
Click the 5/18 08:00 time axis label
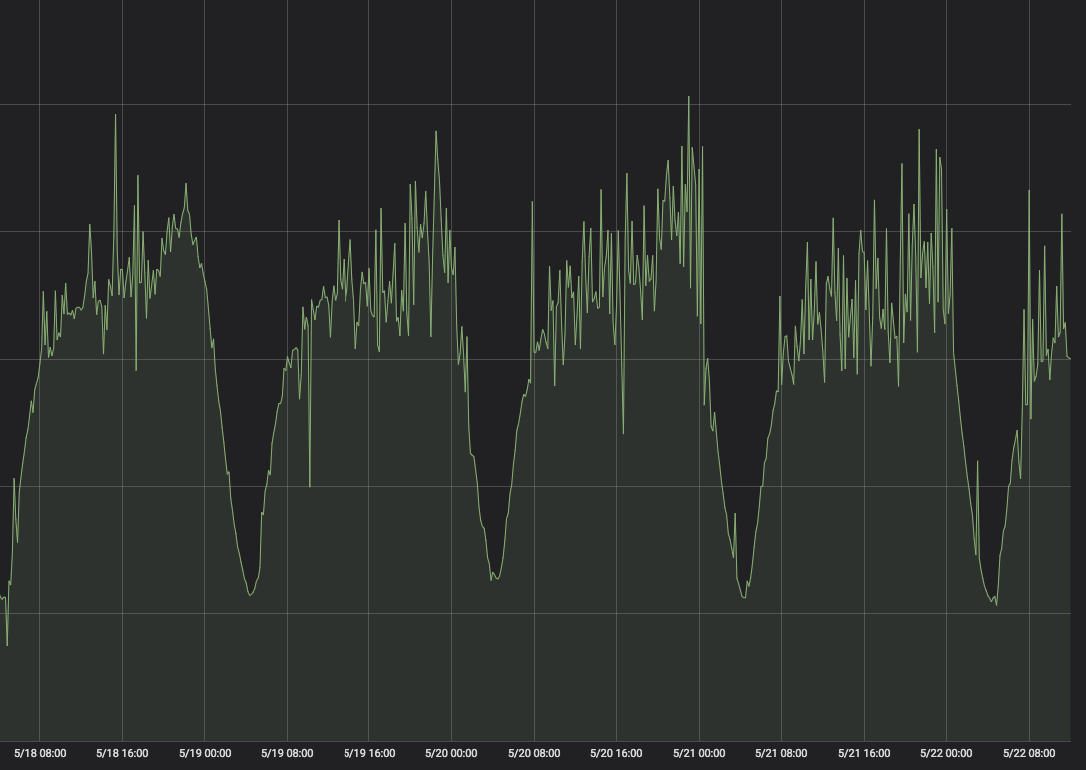40,753
